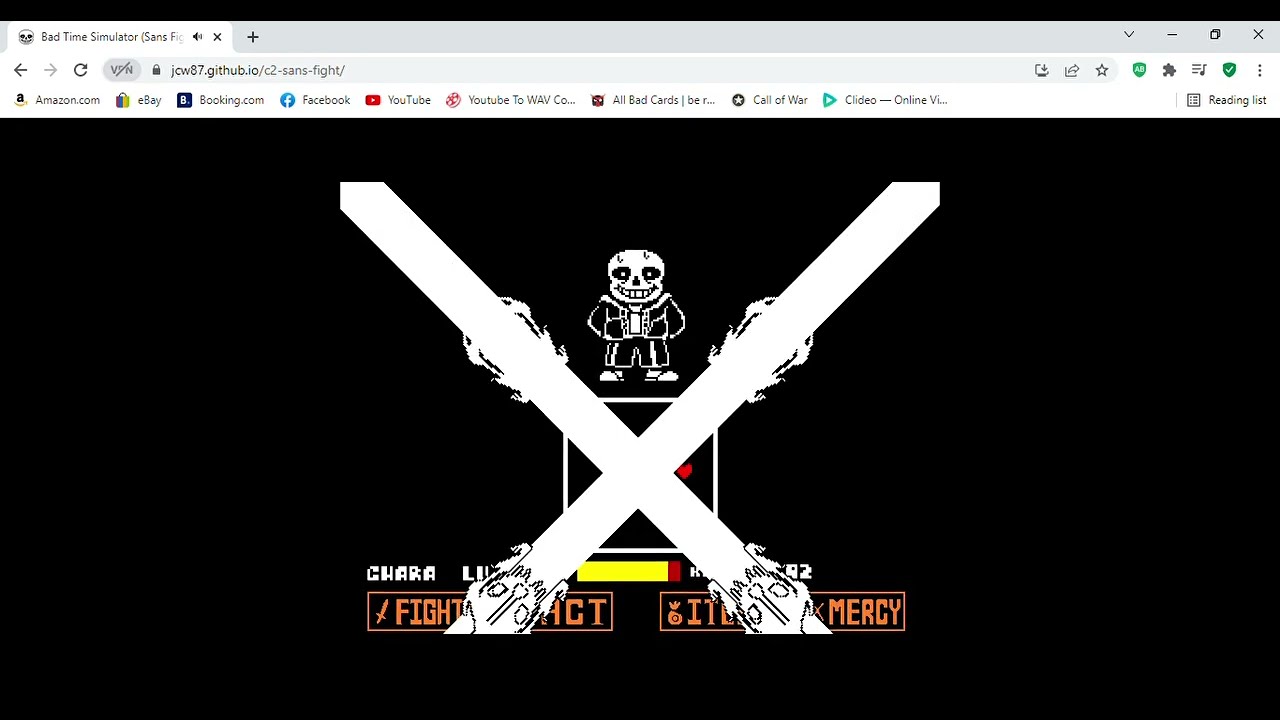Viewport: 1280px width, 720px height.
Task: Switch to the Bad Time Simulator tab
Action: [x=120, y=37]
